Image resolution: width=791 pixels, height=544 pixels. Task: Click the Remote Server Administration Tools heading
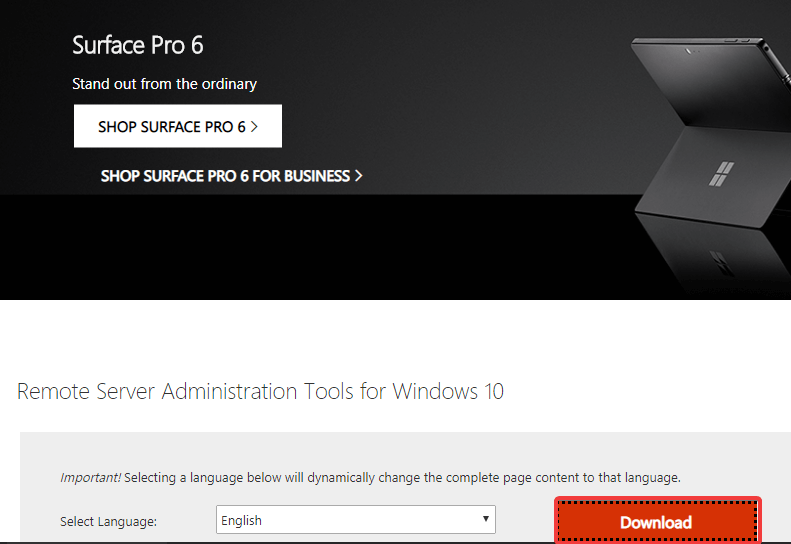[260, 391]
